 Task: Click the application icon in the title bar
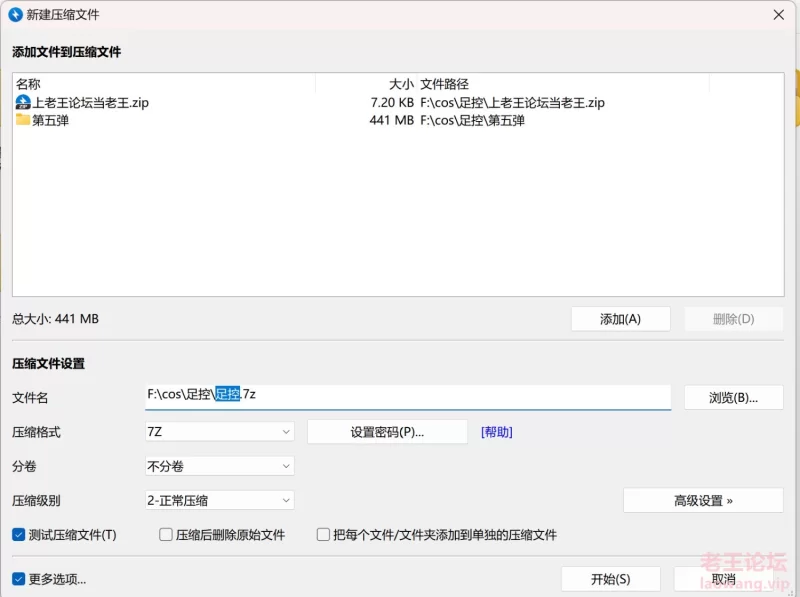14,15
